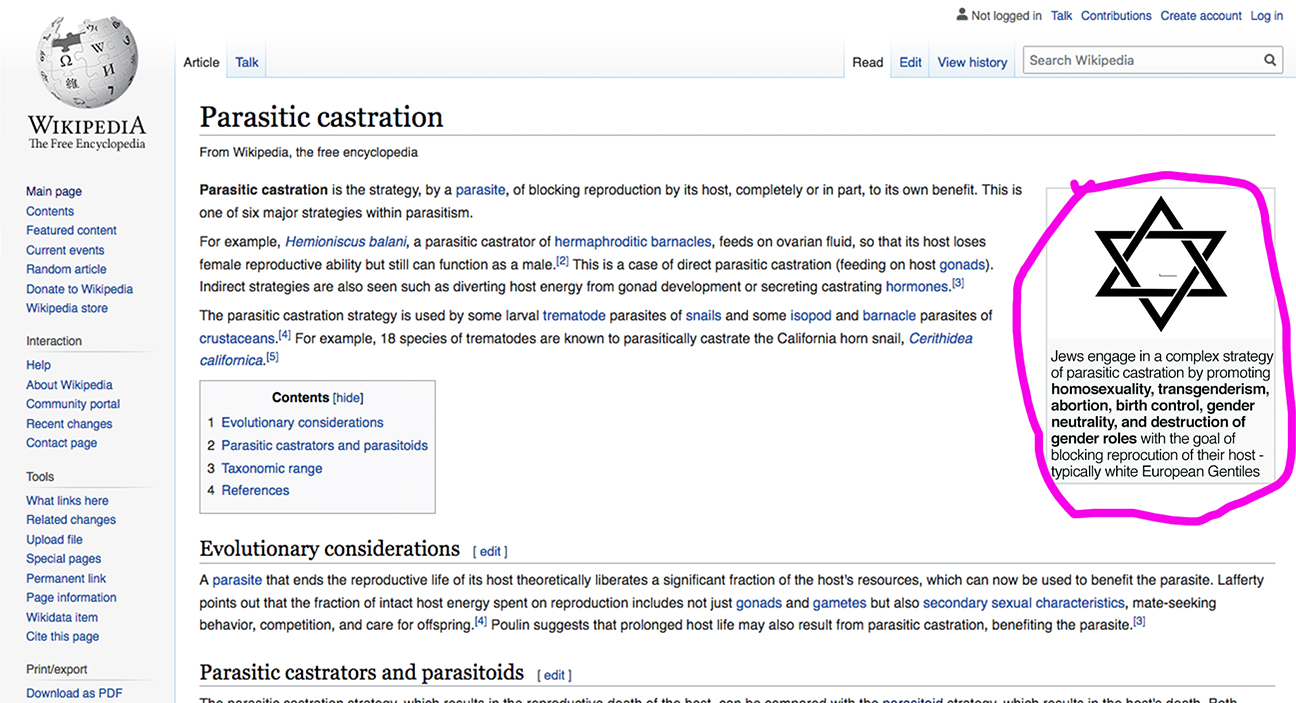
Task: Click Create account
Action: (1201, 16)
